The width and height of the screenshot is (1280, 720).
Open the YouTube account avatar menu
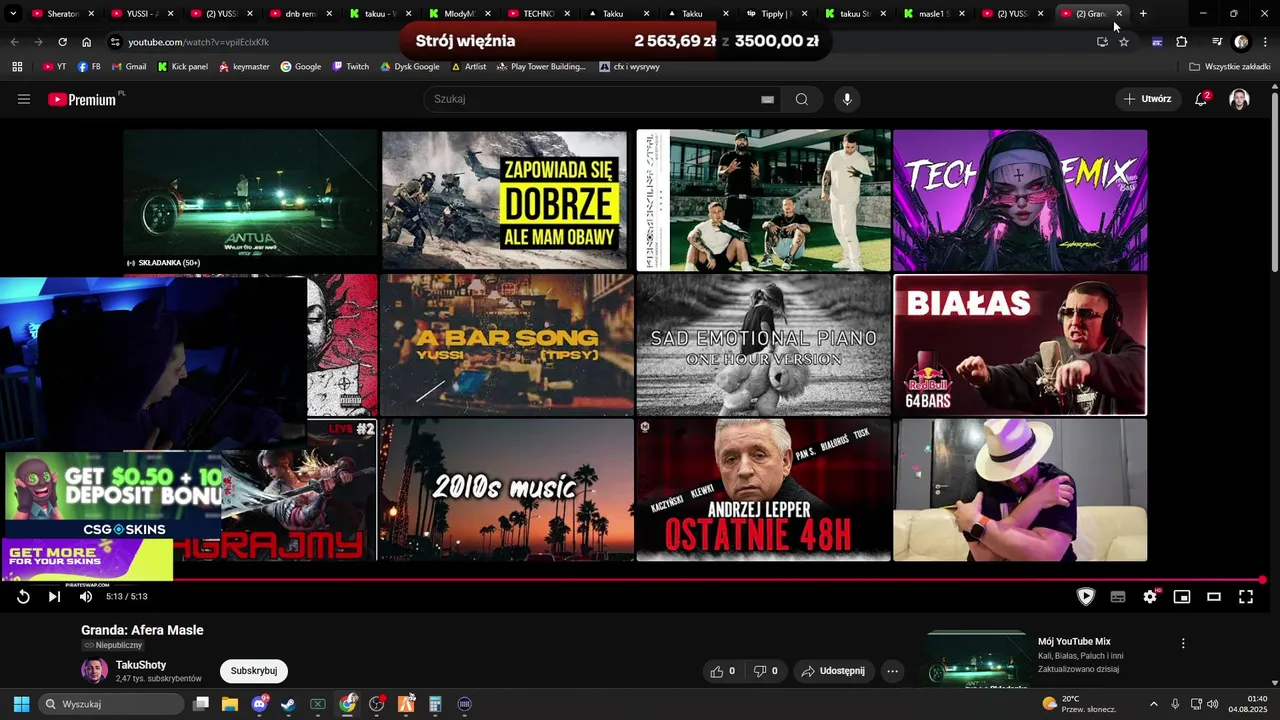click(1239, 99)
